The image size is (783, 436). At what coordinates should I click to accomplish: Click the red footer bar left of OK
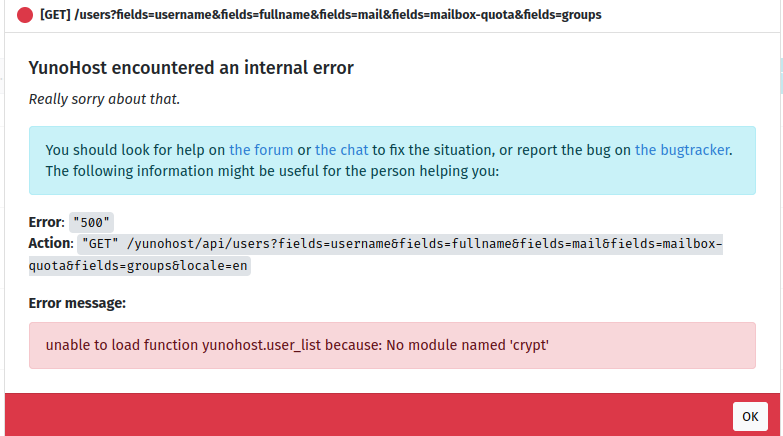click(360, 414)
